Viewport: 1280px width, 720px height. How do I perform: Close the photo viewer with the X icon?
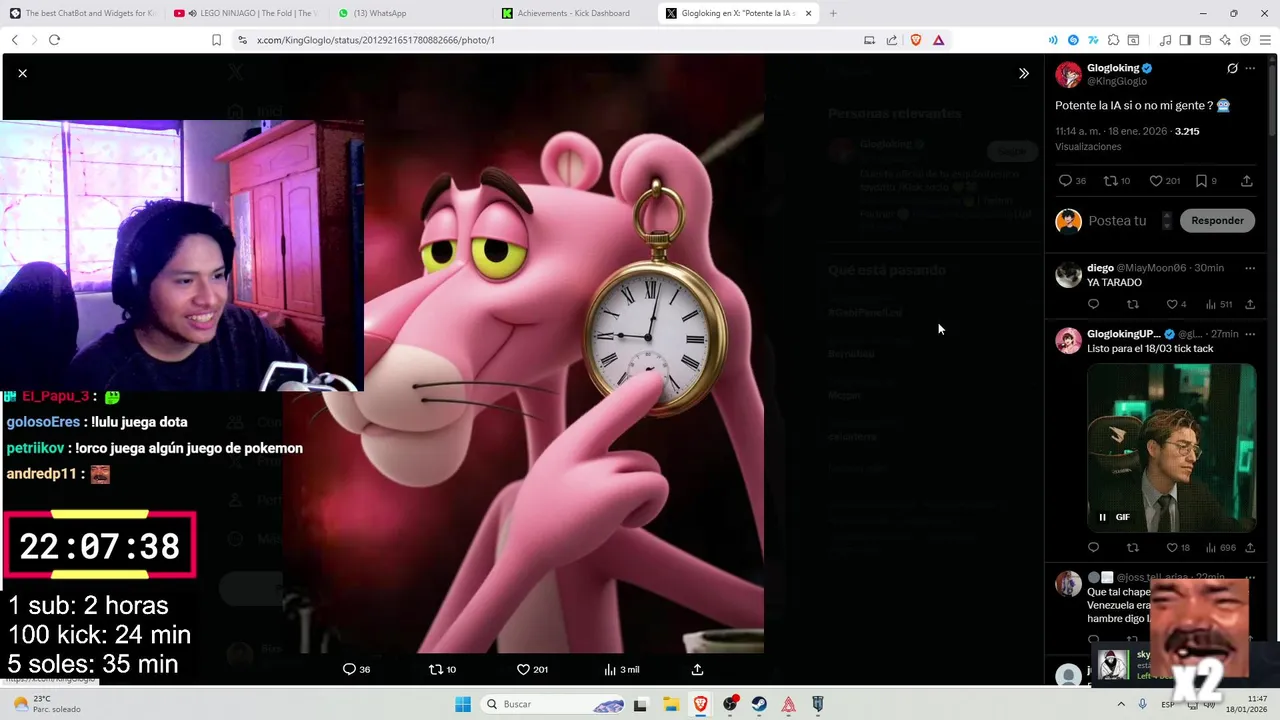pos(22,73)
